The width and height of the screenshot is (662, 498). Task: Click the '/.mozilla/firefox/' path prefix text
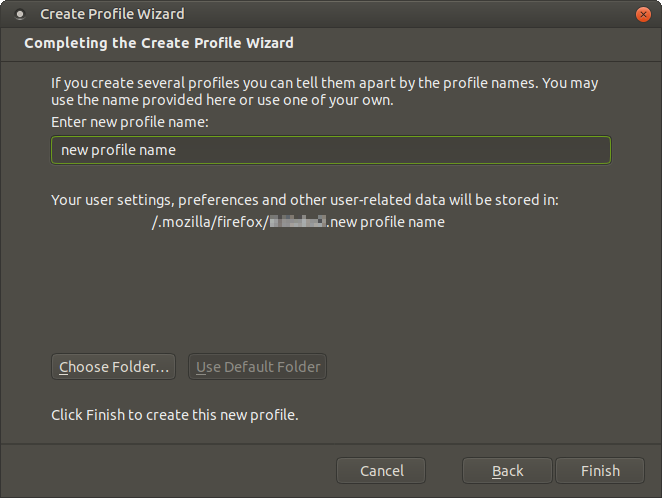(x=210, y=222)
